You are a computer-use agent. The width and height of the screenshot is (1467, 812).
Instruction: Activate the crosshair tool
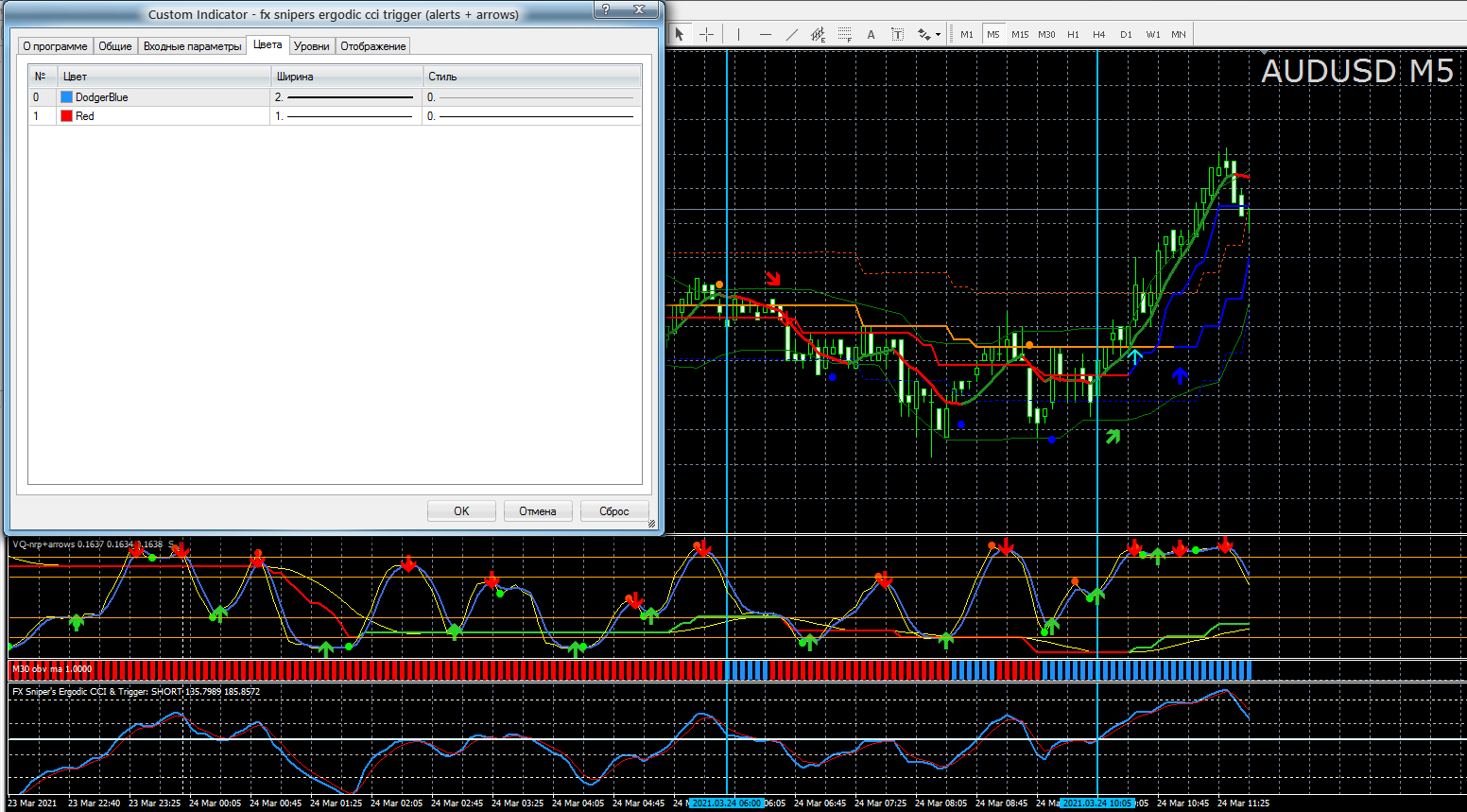(706, 34)
